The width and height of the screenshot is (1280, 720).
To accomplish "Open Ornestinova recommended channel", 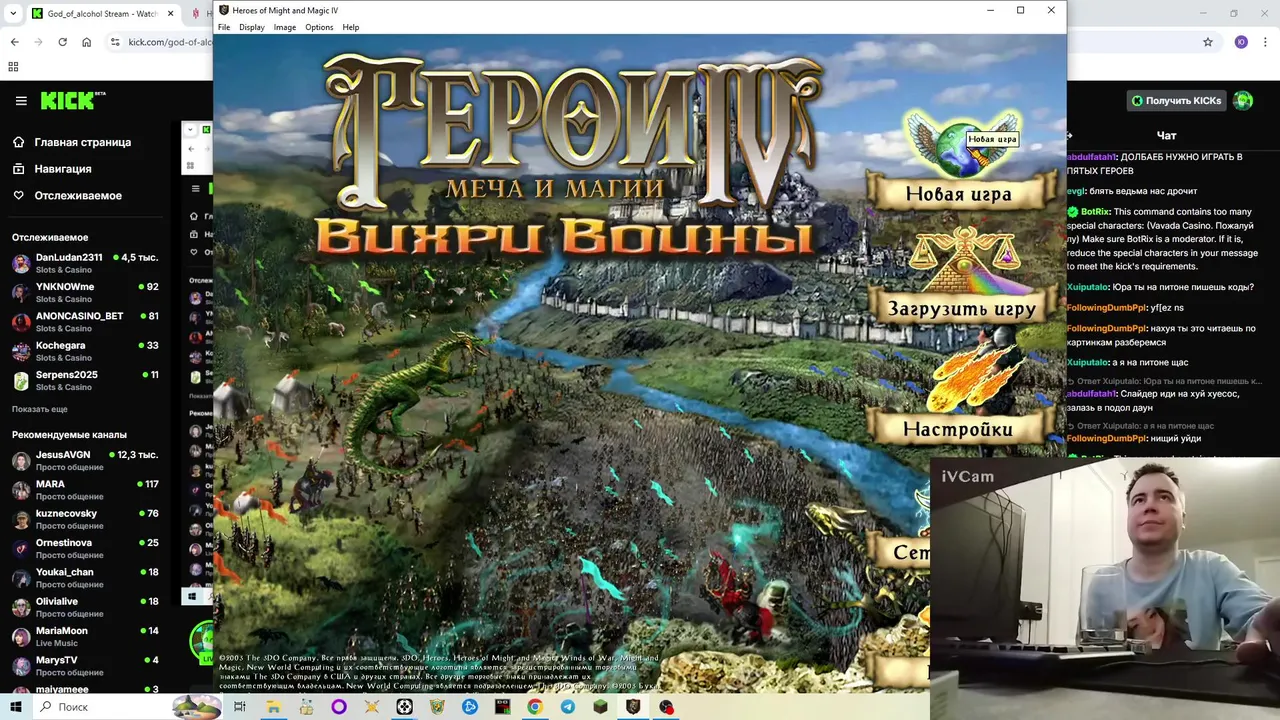I will tap(85, 548).
